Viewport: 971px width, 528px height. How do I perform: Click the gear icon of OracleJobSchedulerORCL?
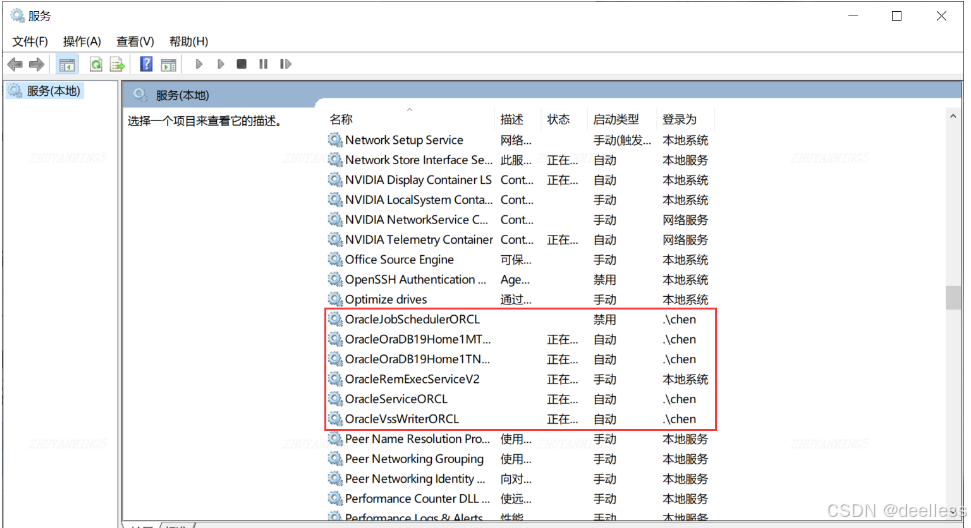335,319
